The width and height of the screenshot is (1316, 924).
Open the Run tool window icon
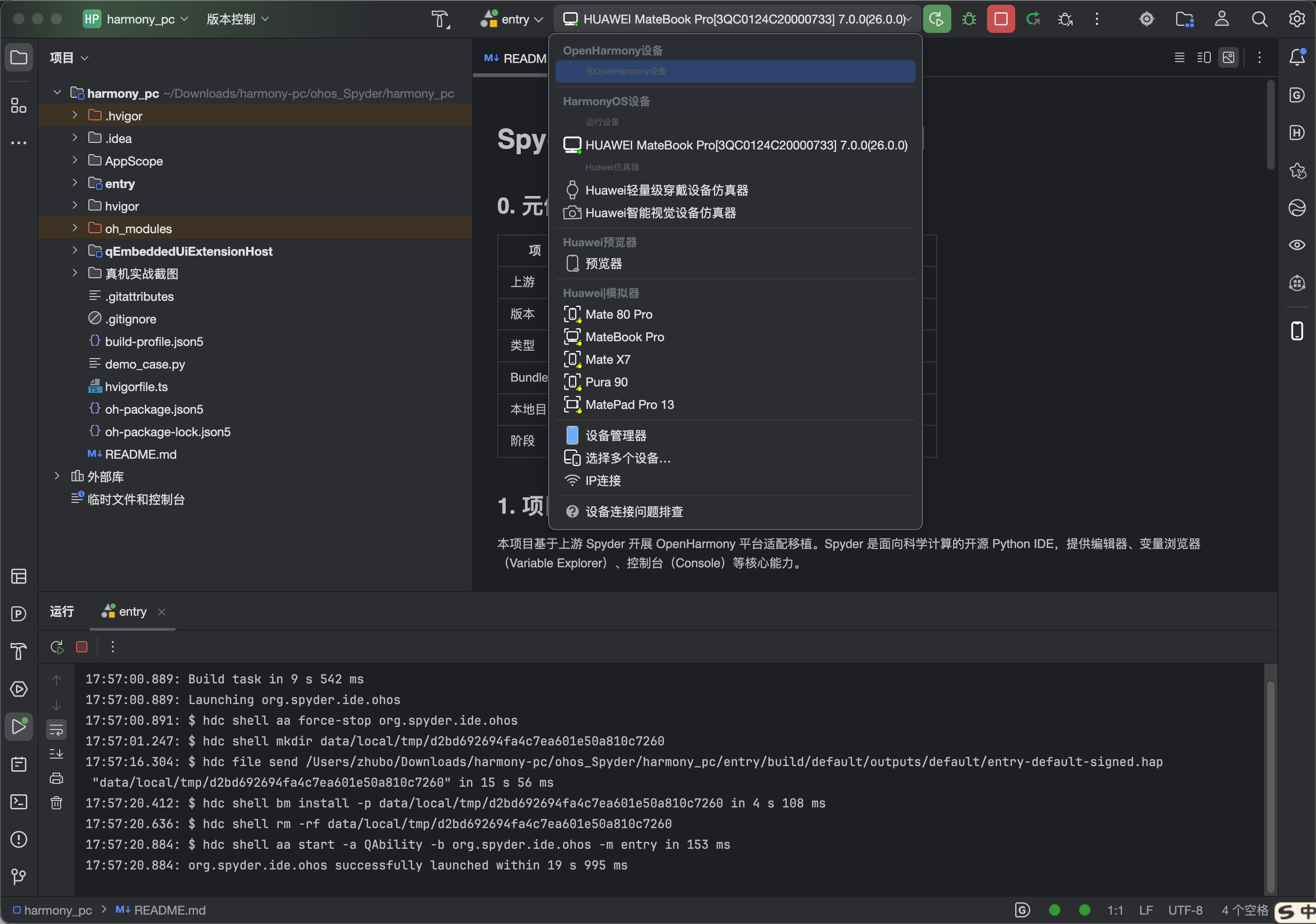click(19, 726)
